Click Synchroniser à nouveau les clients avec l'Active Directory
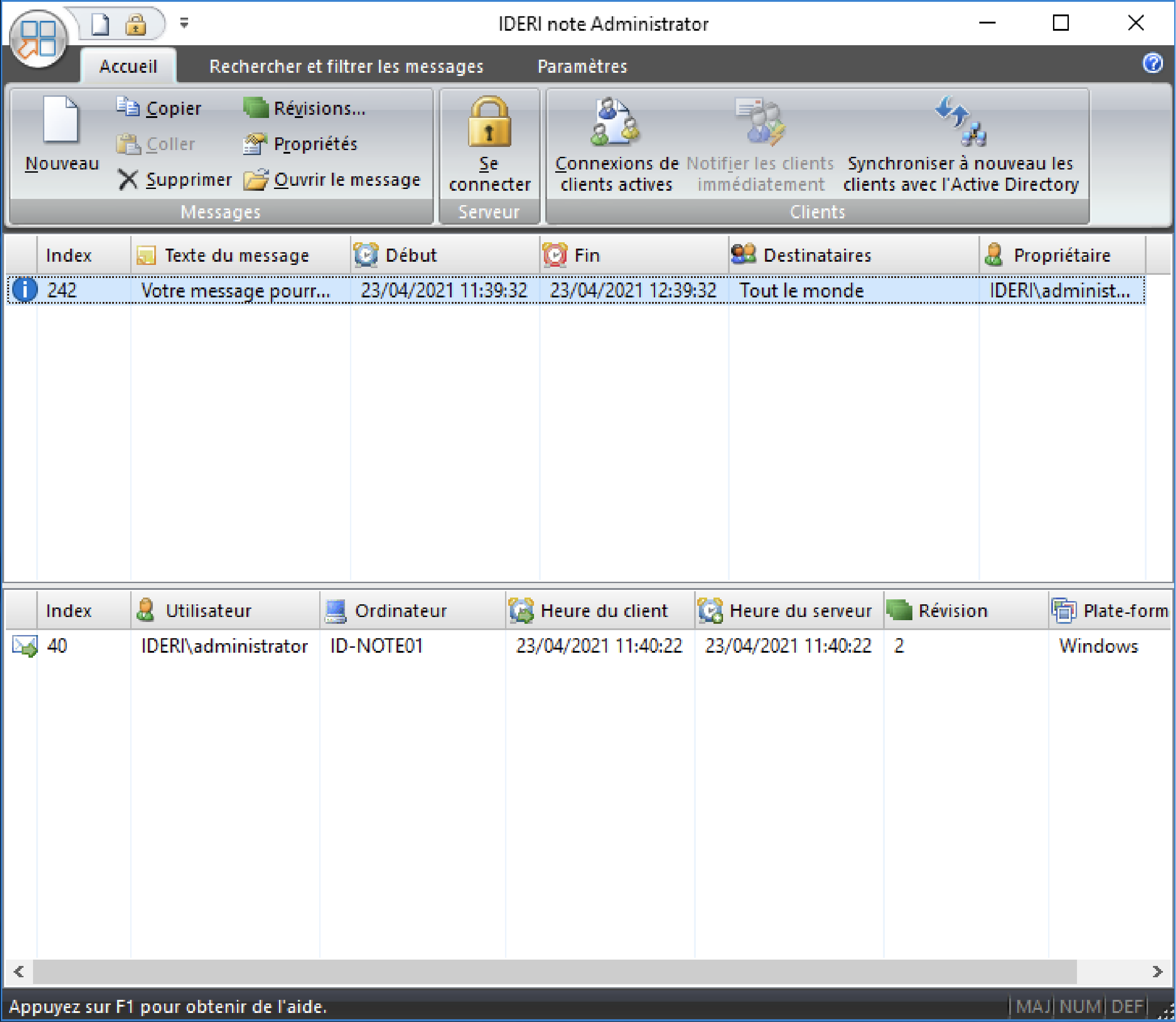Viewport: 1176px width, 1022px height. tap(961, 145)
